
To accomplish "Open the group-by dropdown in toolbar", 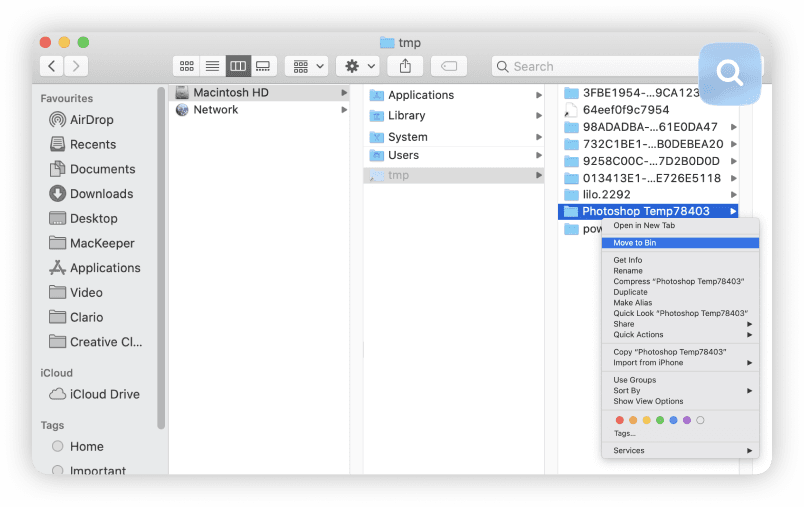I will click(x=306, y=66).
